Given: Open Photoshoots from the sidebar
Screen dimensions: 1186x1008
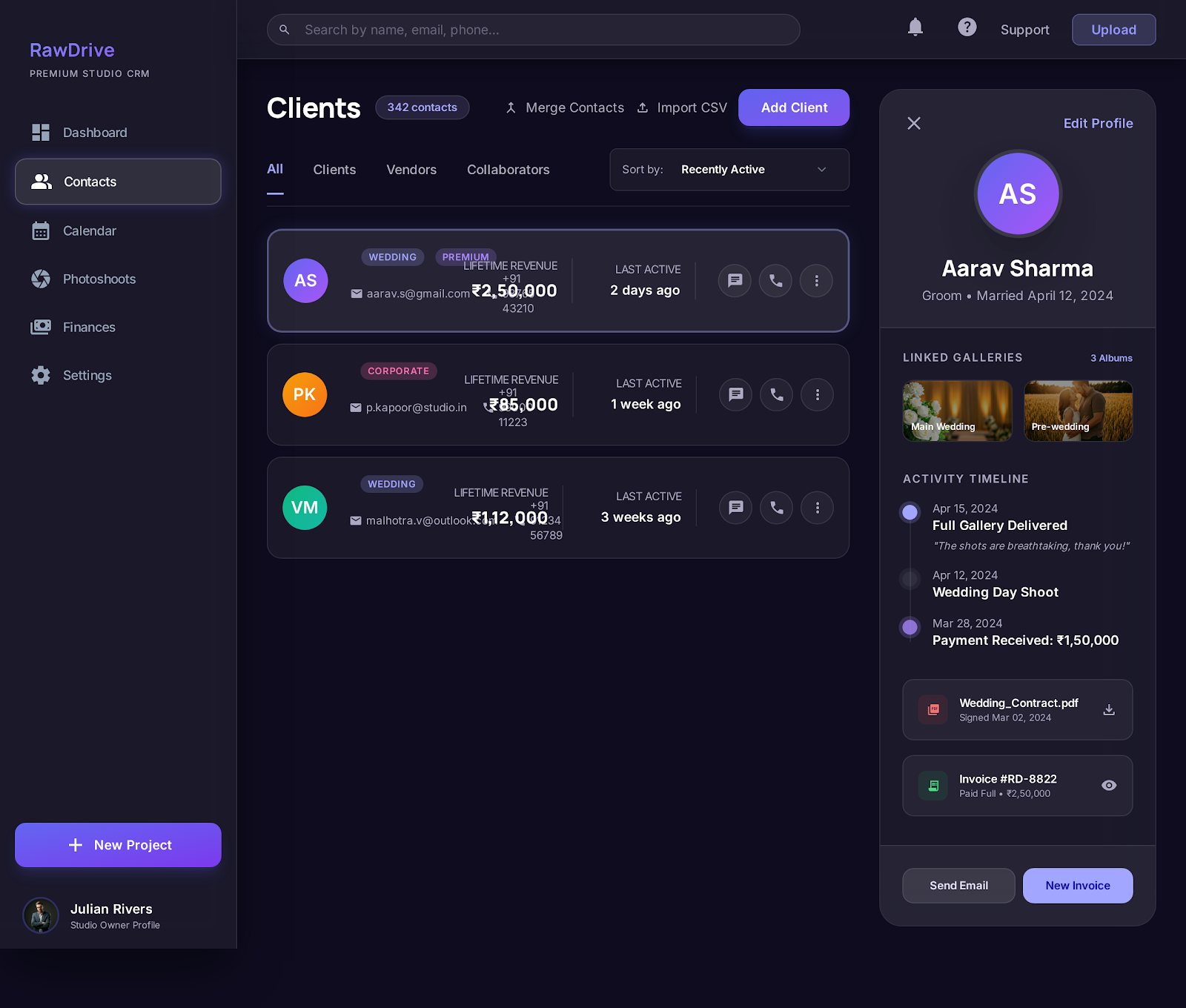Looking at the screenshot, I should (99, 279).
